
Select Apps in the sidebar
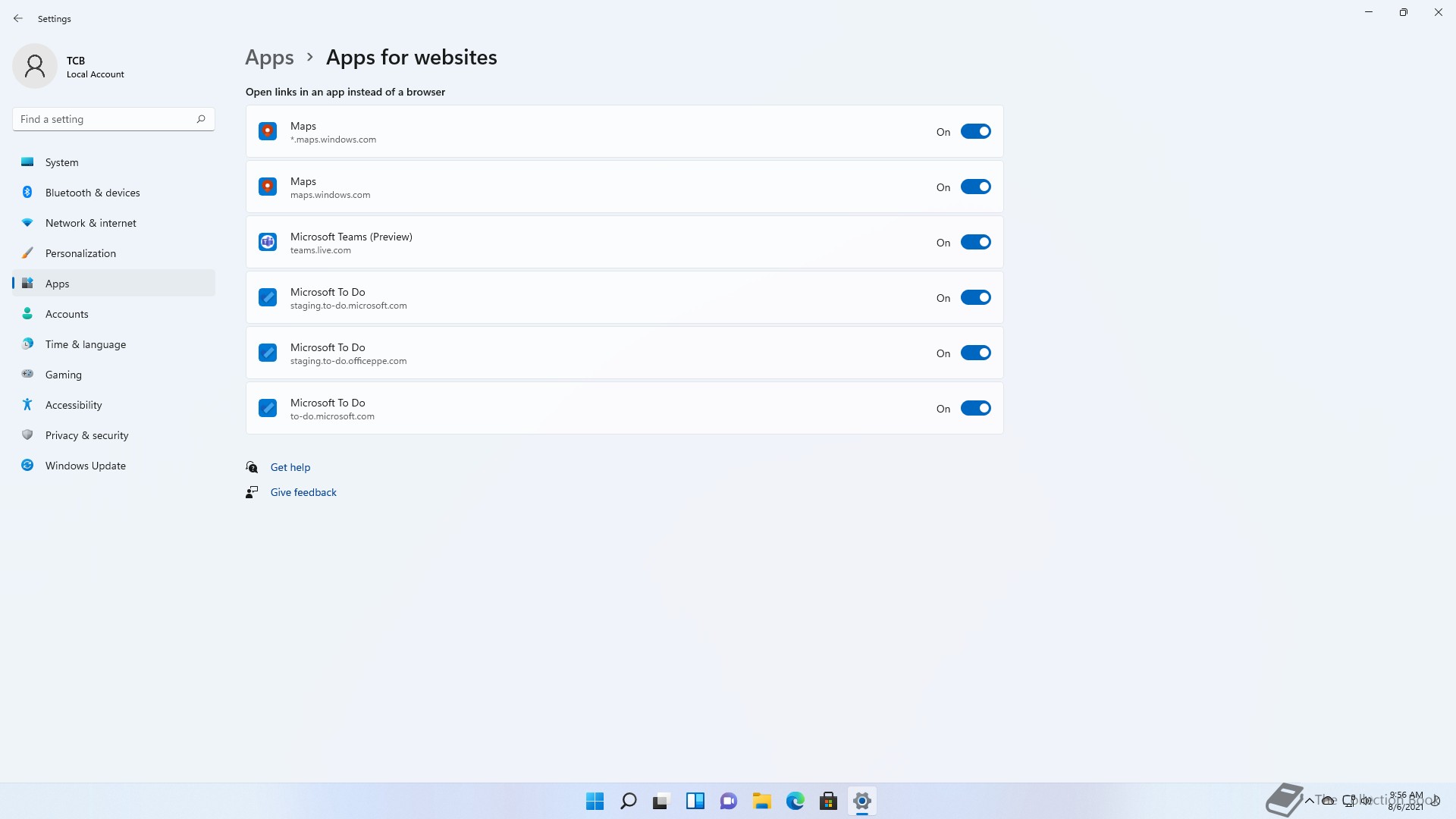tap(114, 284)
